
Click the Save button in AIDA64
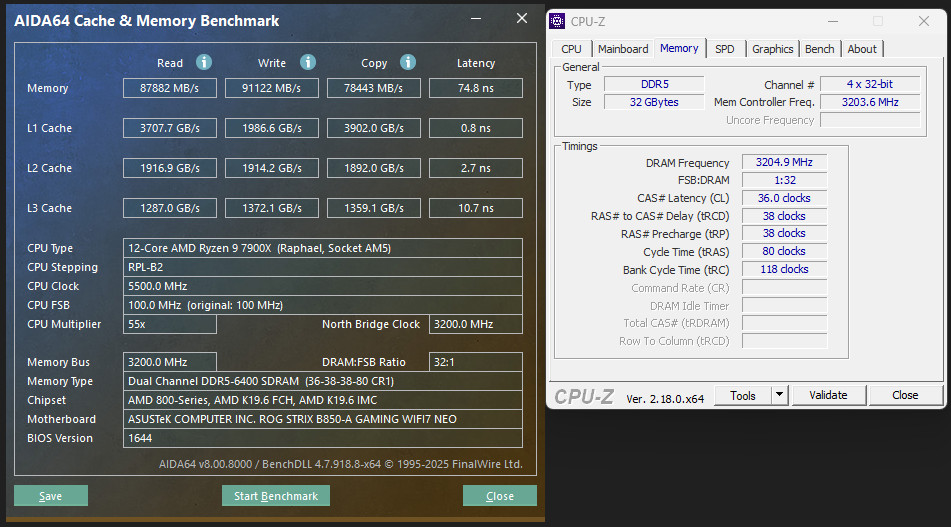51,496
